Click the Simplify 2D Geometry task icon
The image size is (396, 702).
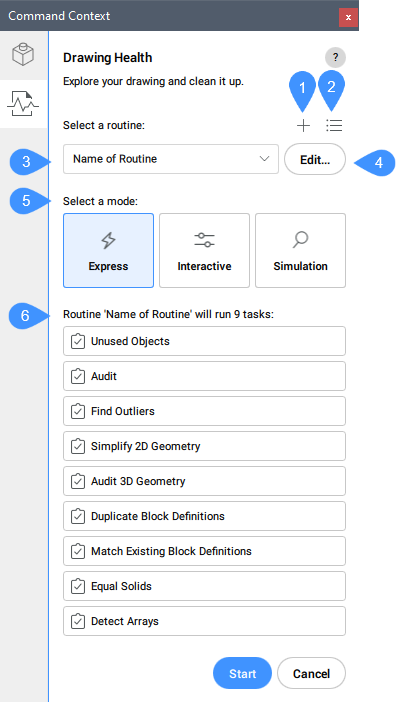[78, 446]
